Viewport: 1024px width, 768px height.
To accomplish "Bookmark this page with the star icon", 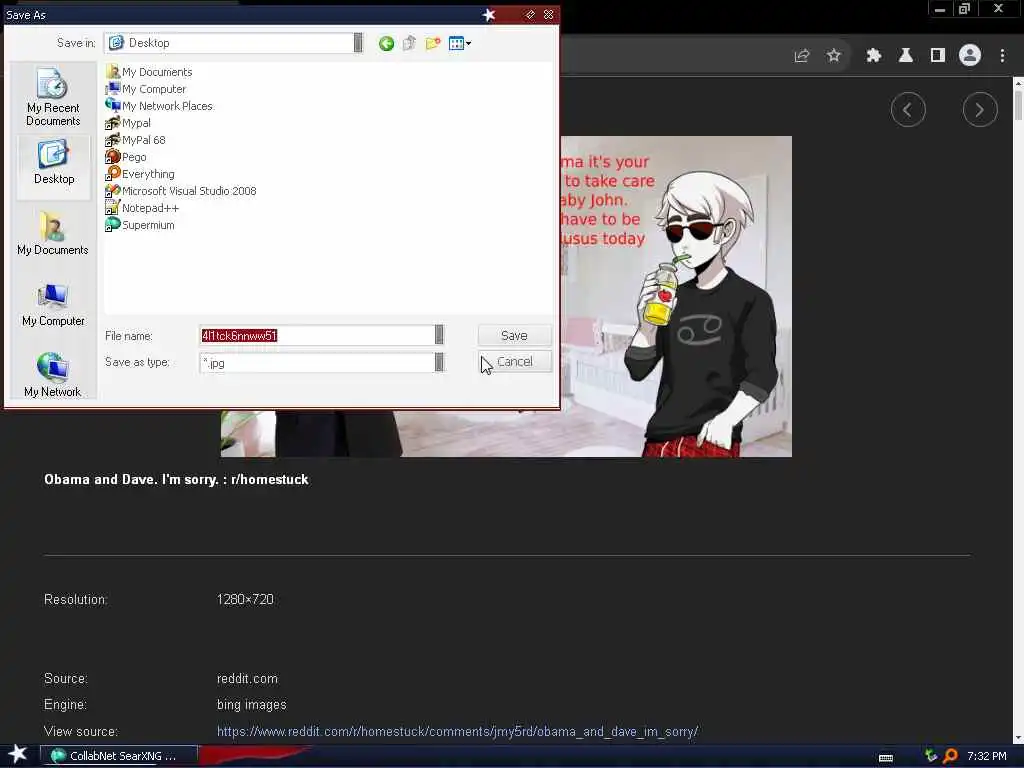I will (x=833, y=56).
